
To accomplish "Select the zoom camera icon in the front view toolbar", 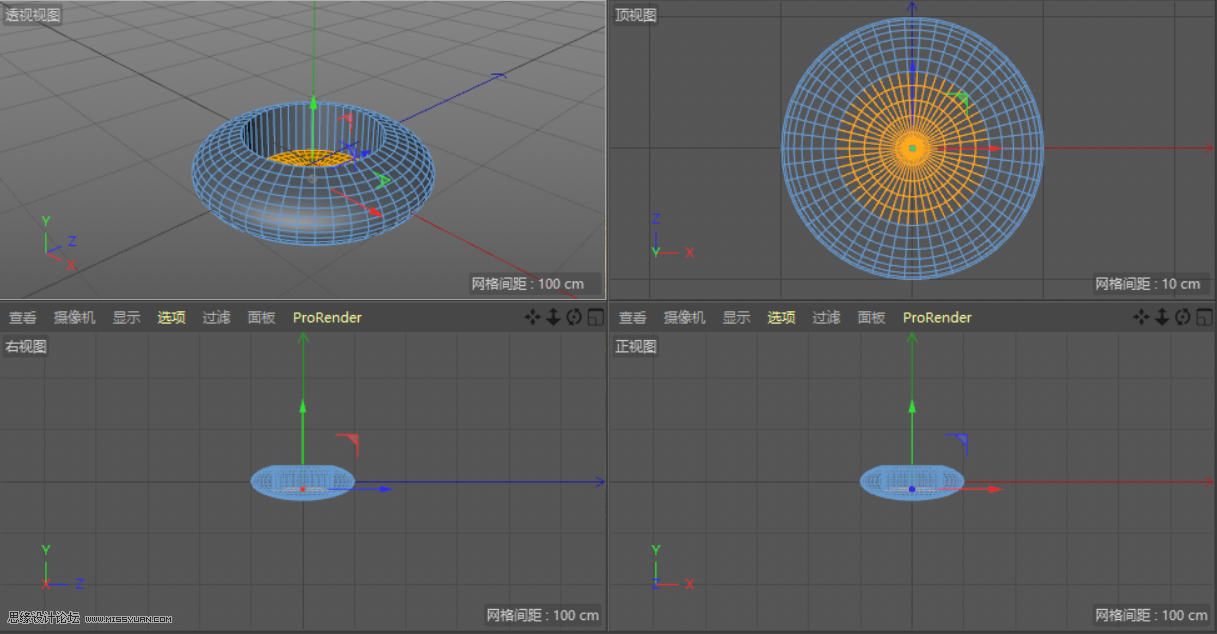I will 1160,317.
